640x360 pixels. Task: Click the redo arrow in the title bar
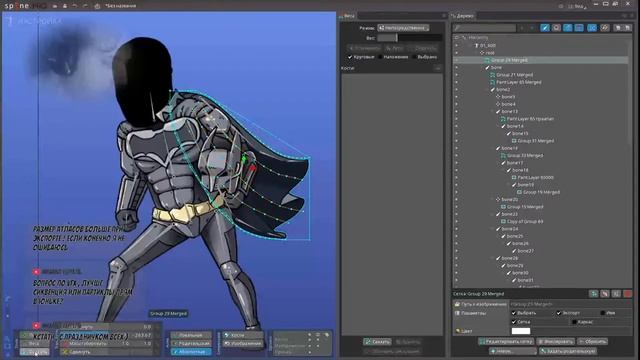click(x=85, y=6)
